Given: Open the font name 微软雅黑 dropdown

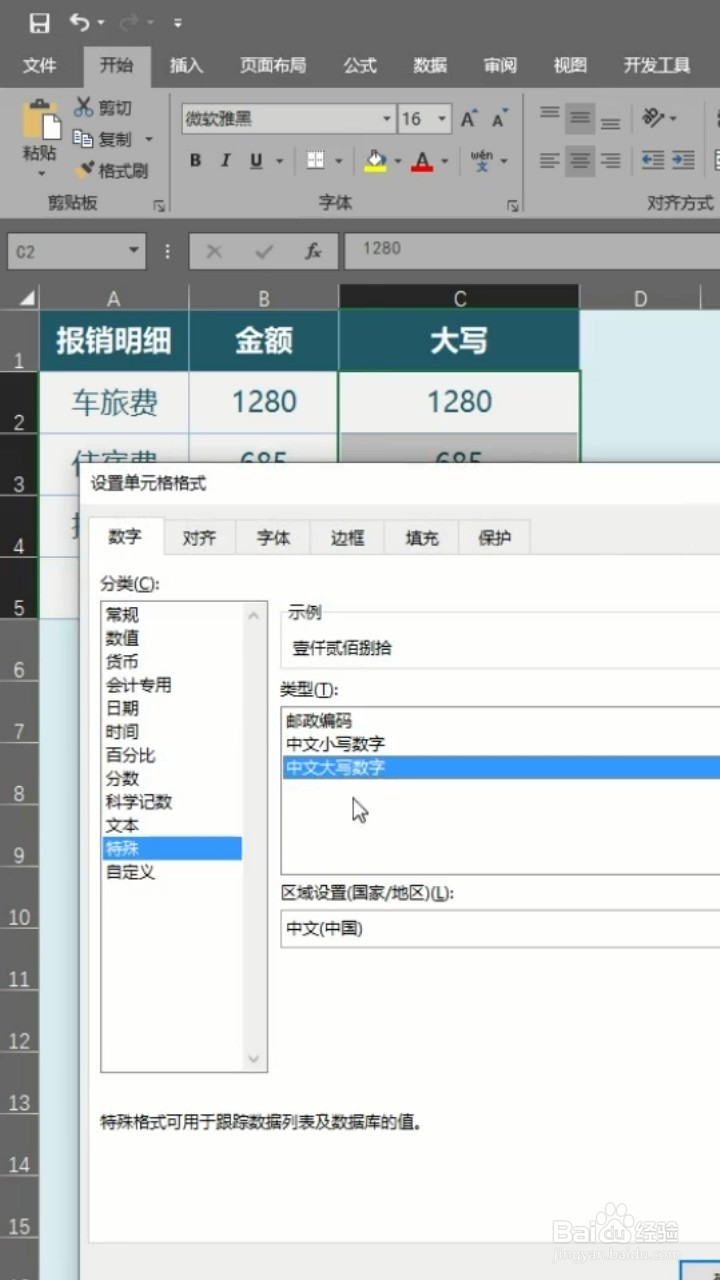Looking at the screenshot, I should click(x=387, y=119).
